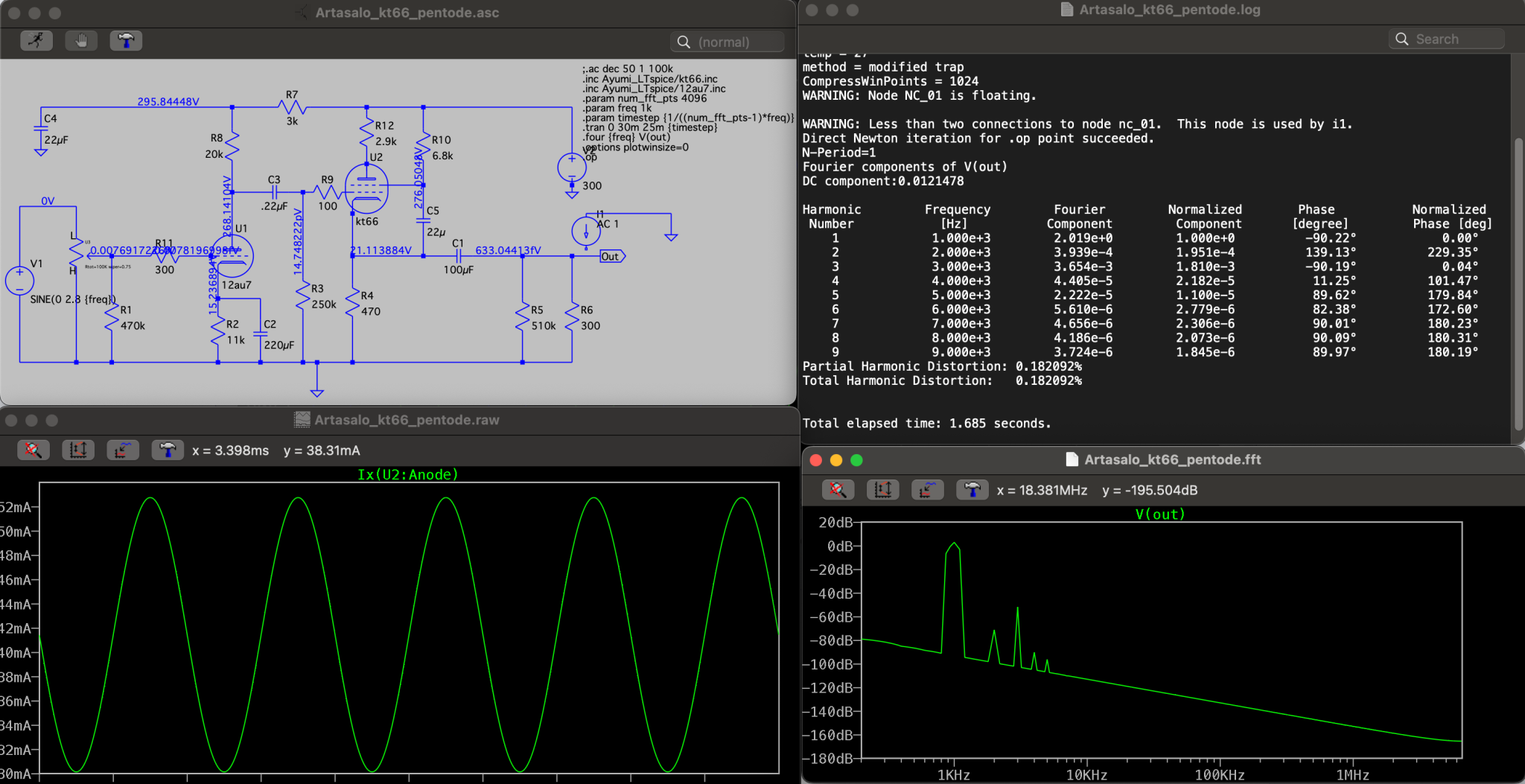Screen dimensions: 1525x784
Task: Click the SINE(0 2.8 {freq}) source value
Action: [x=73, y=299]
